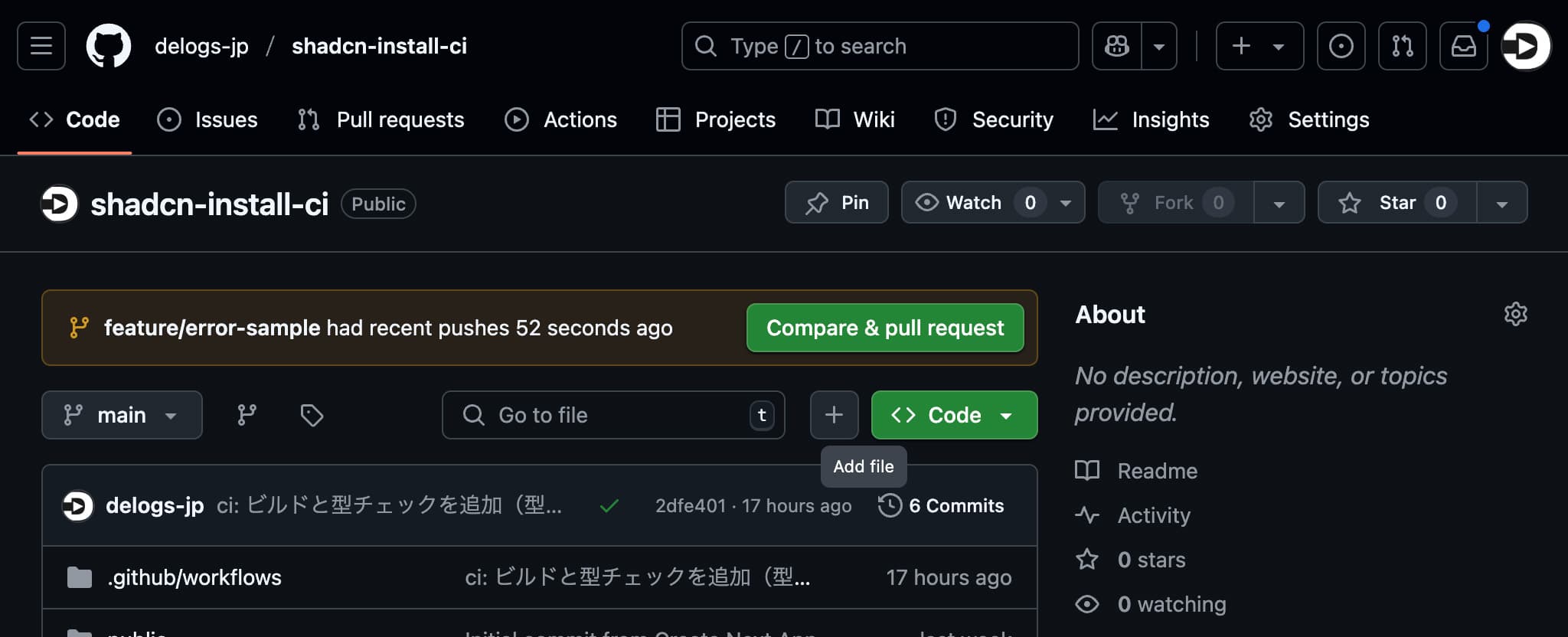Click the green commit status checkmark

[609, 506]
